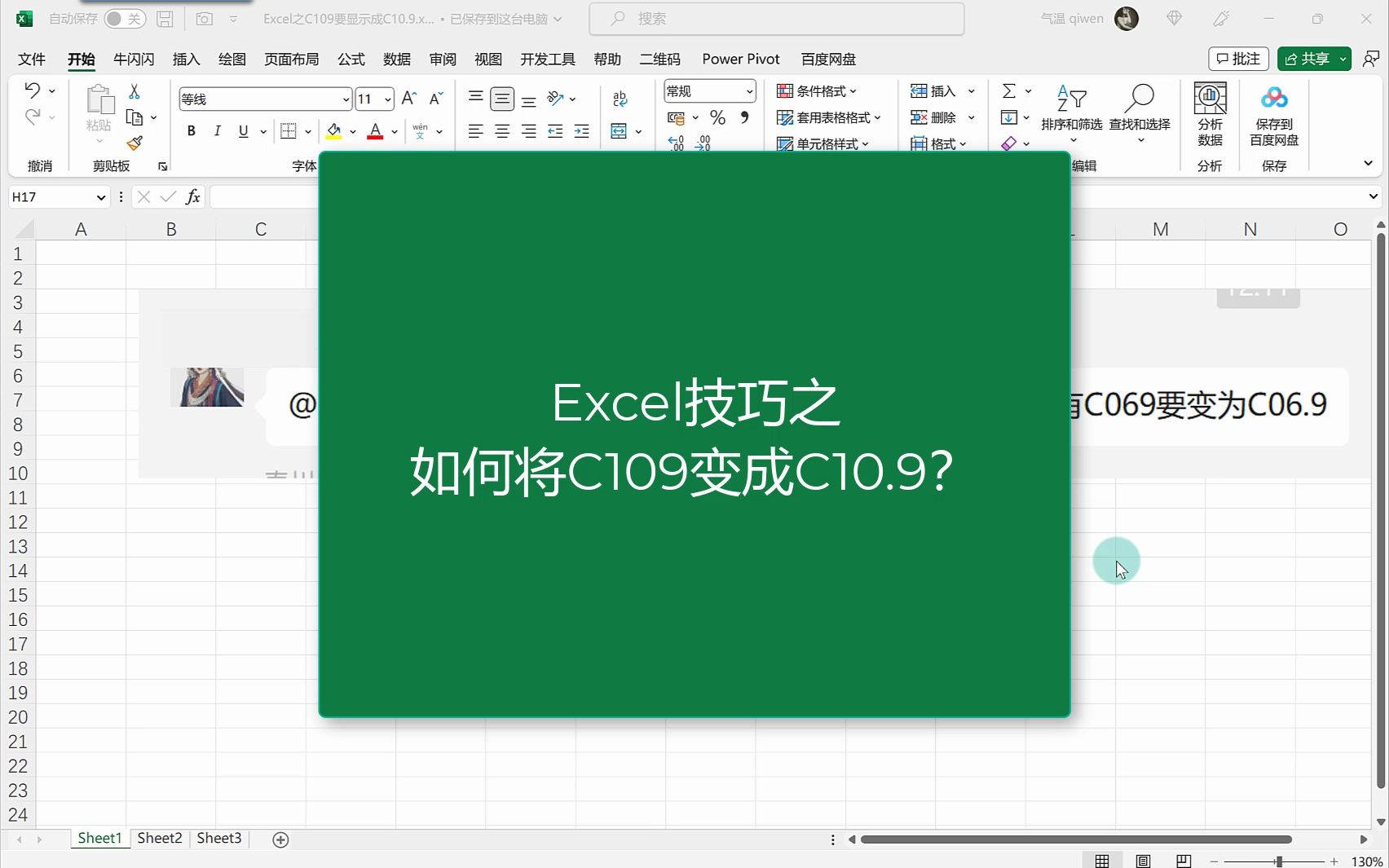Viewport: 1389px width, 868px height.
Task: Open the 等线 font name dropdown
Action: [345, 99]
